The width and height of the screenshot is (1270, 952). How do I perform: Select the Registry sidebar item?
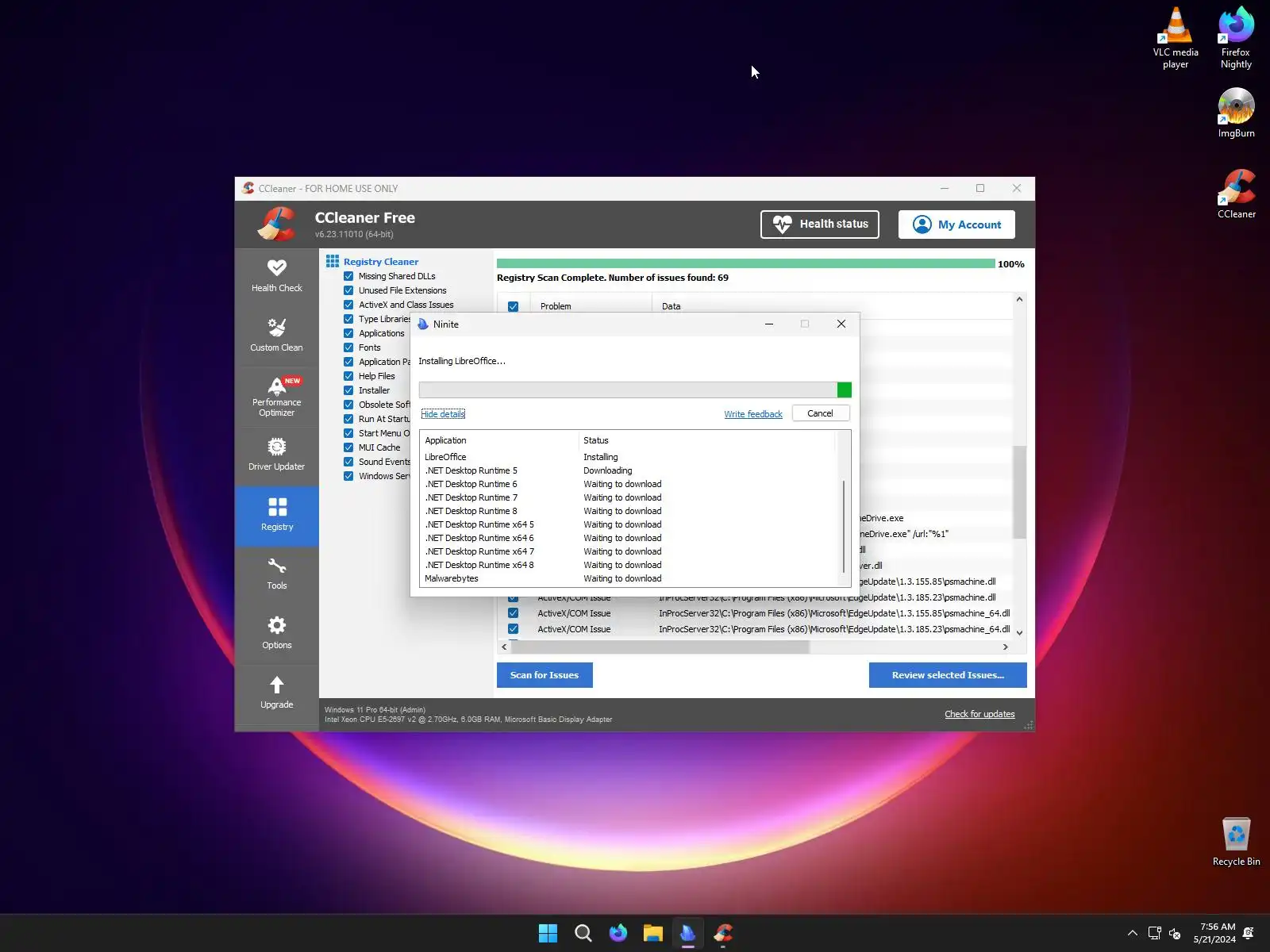click(276, 515)
